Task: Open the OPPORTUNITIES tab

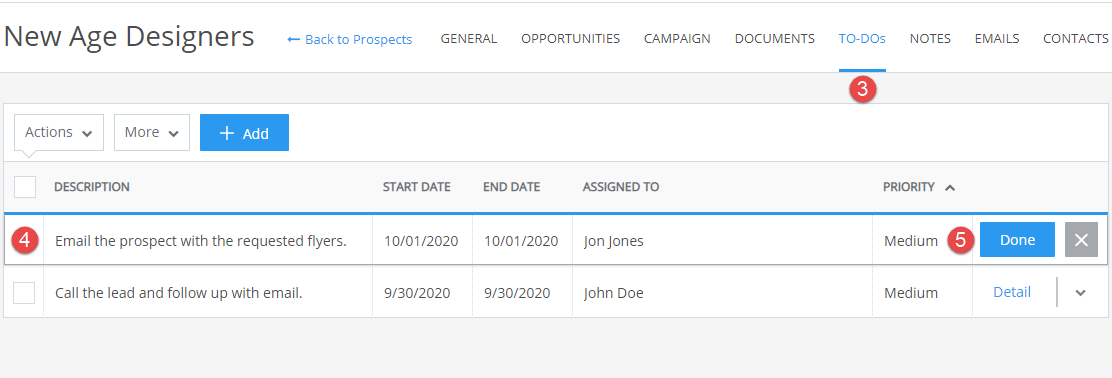Action: tap(570, 39)
